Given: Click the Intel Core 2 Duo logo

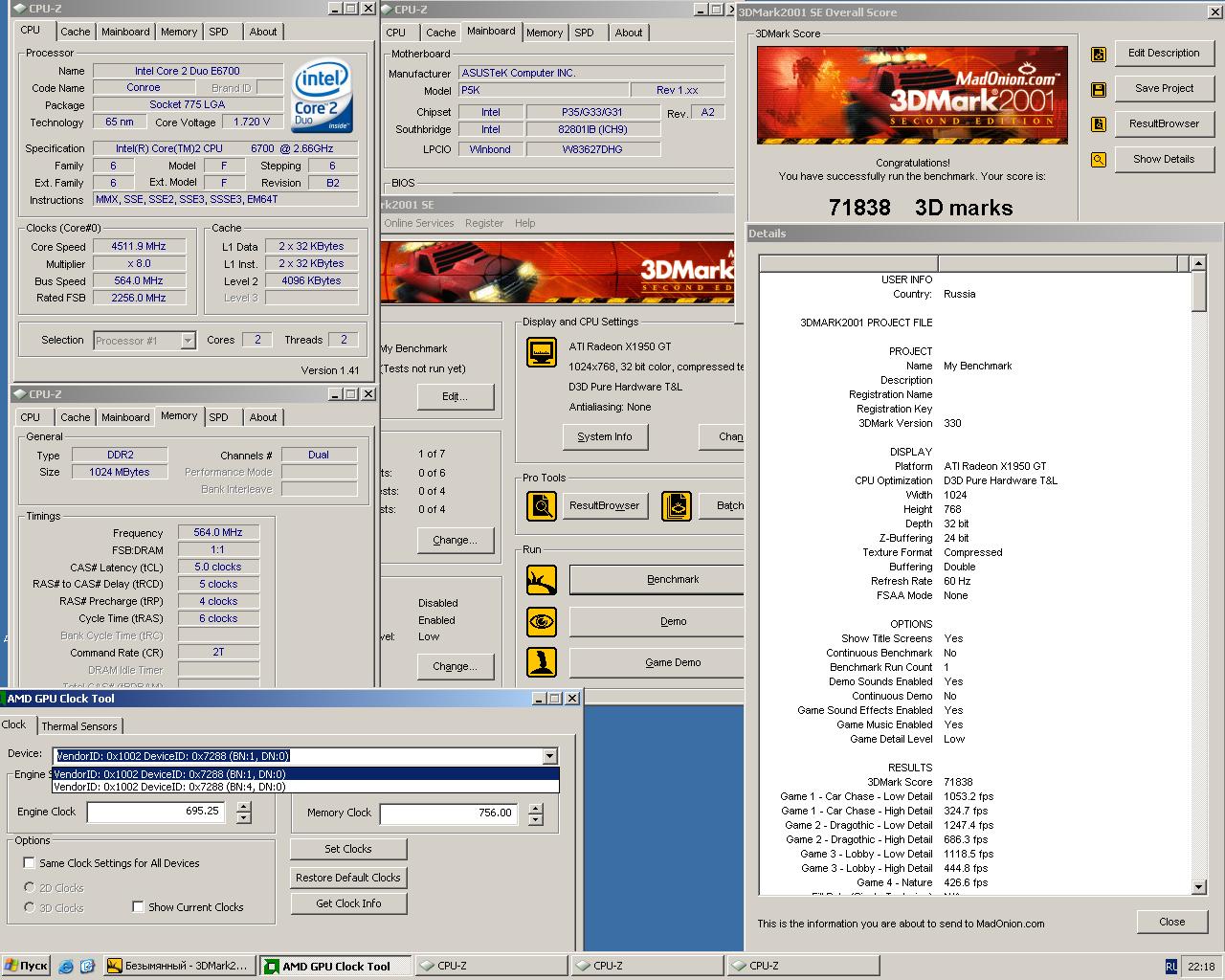Looking at the screenshot, I should pyautogui.click(x=322, y=98).
